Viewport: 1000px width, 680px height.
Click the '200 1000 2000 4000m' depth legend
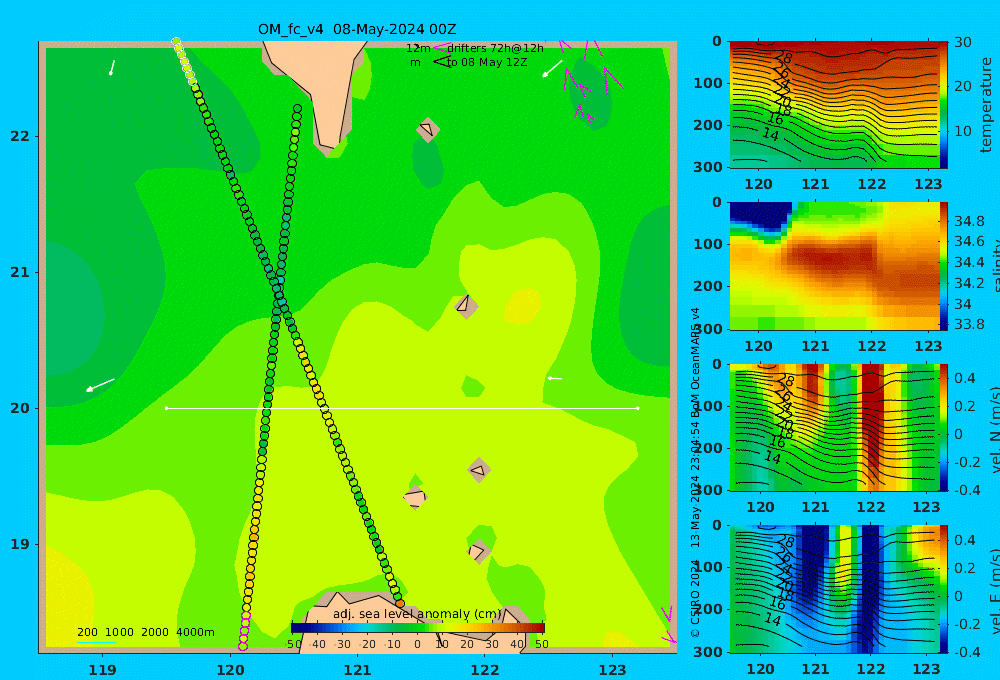coord(145,632)
